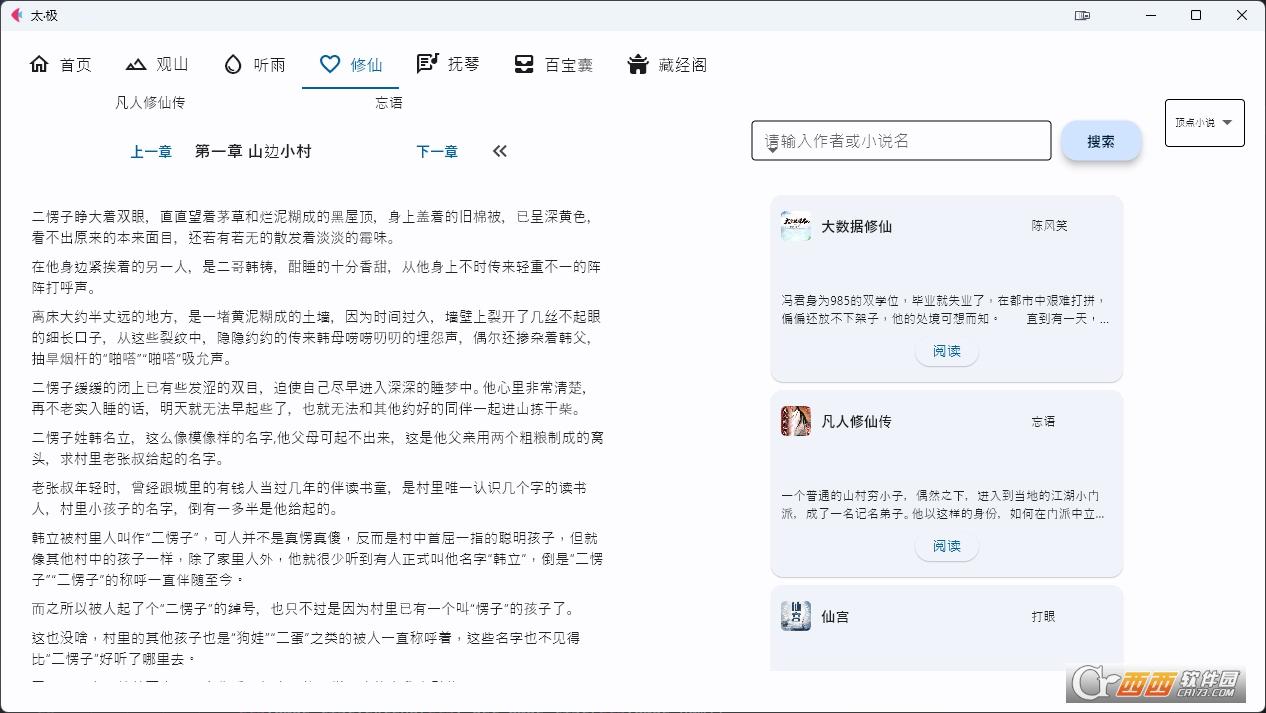Click 阅读 for 凡人修仙传
Screen dimensions: 1266x713
(946, 546)
